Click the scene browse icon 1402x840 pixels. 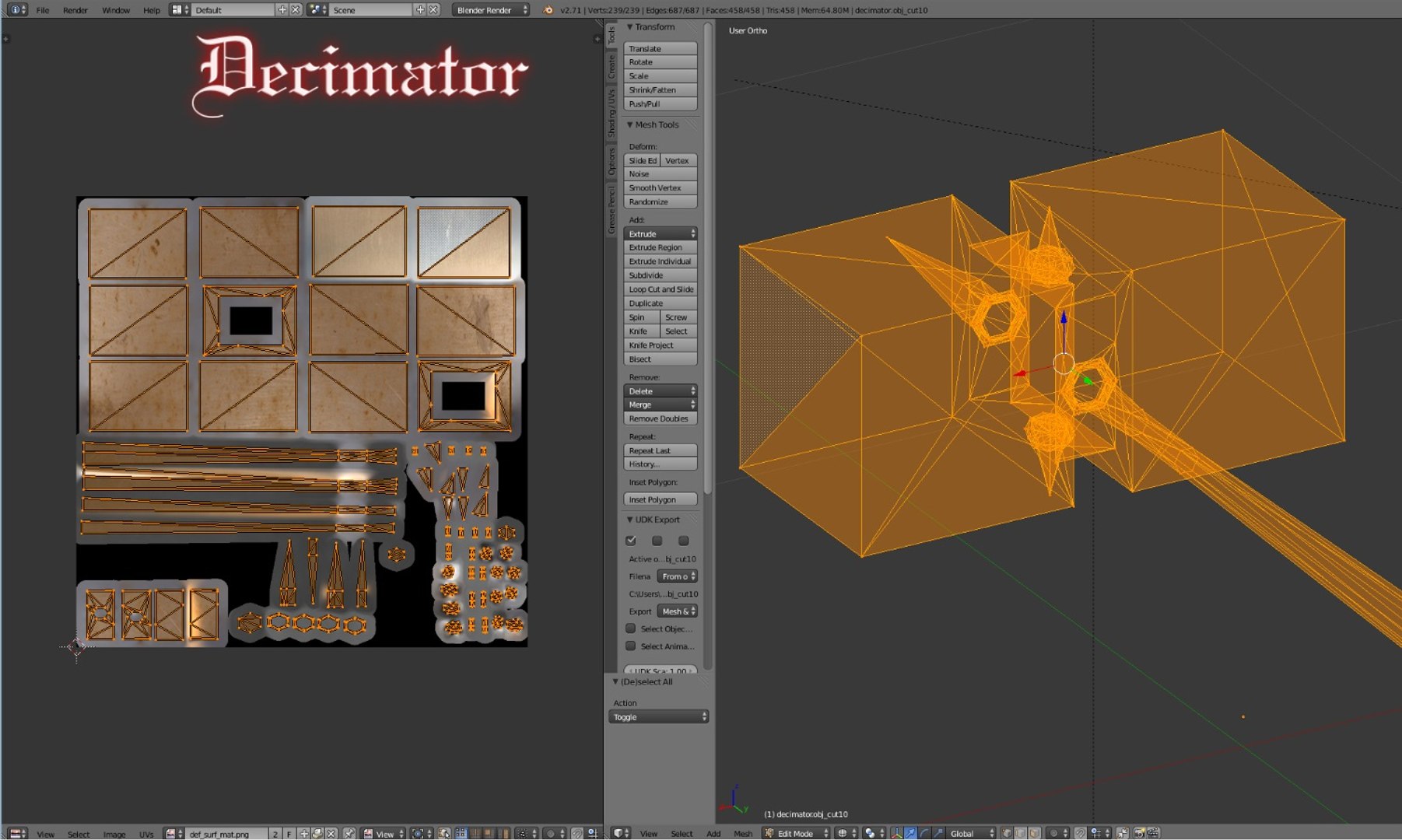tap(317, 10)
